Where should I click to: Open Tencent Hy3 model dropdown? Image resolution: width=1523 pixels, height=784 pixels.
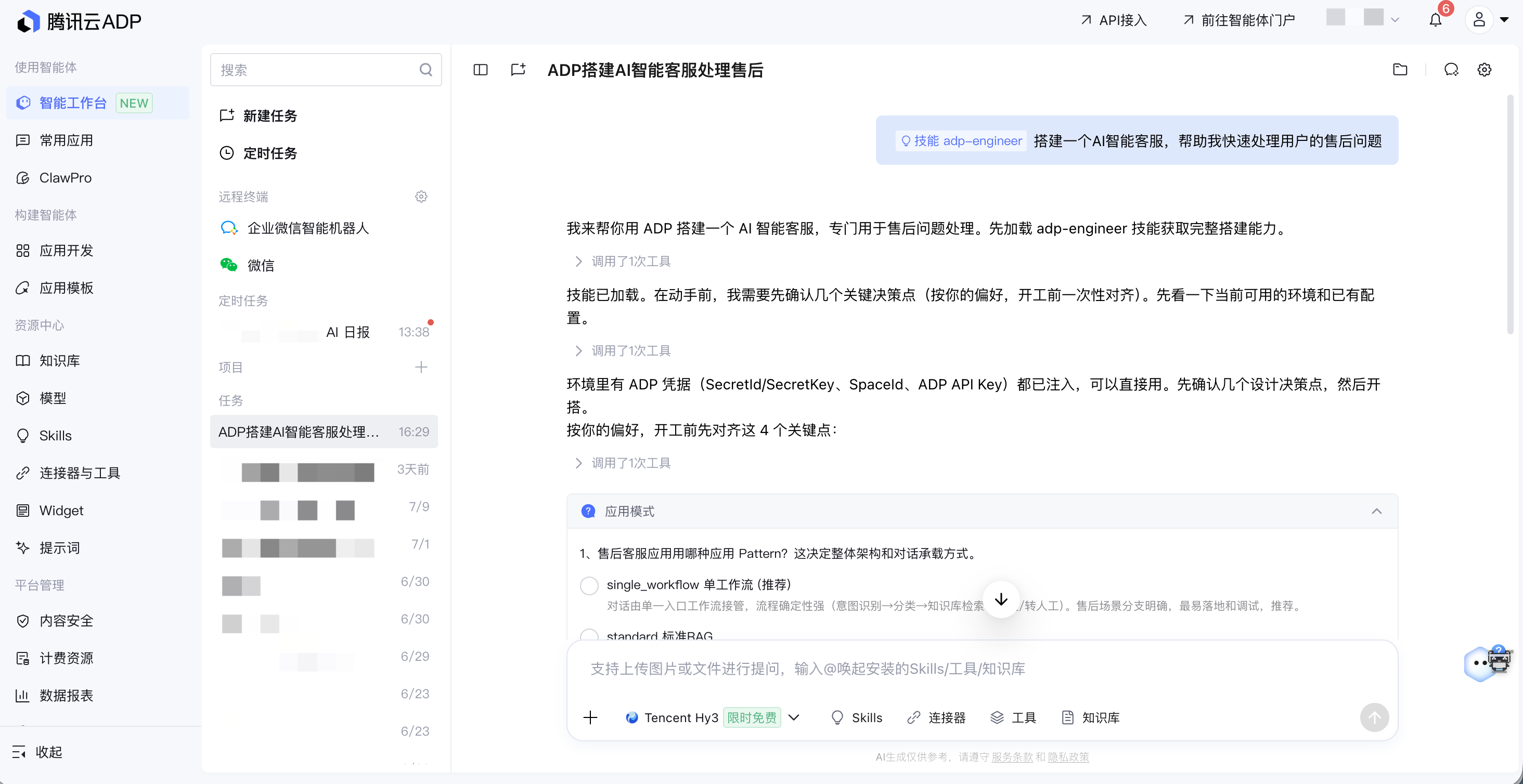(713, 717)
